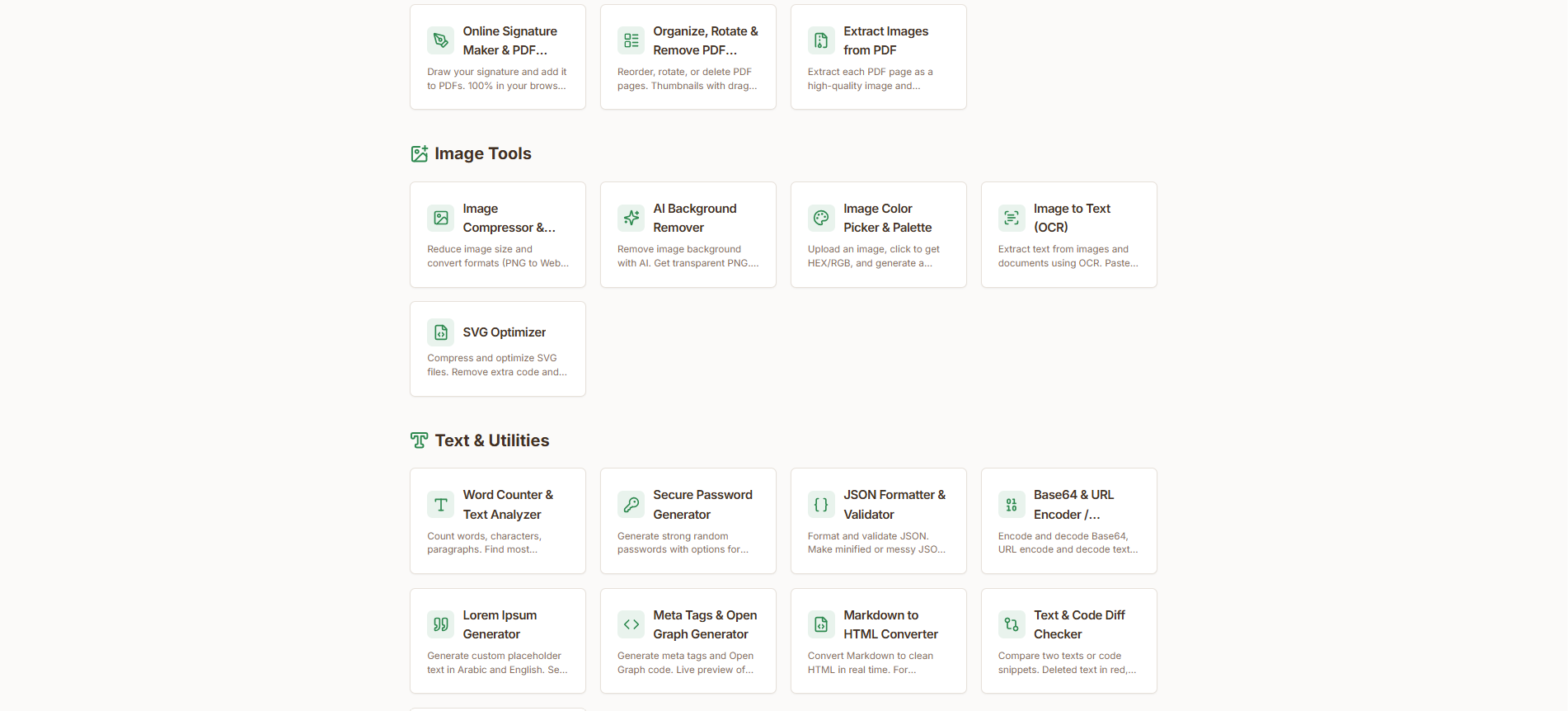1568x711 pixels.
Task: Click the Word Counter letter T icon
Action: point(441,505)
